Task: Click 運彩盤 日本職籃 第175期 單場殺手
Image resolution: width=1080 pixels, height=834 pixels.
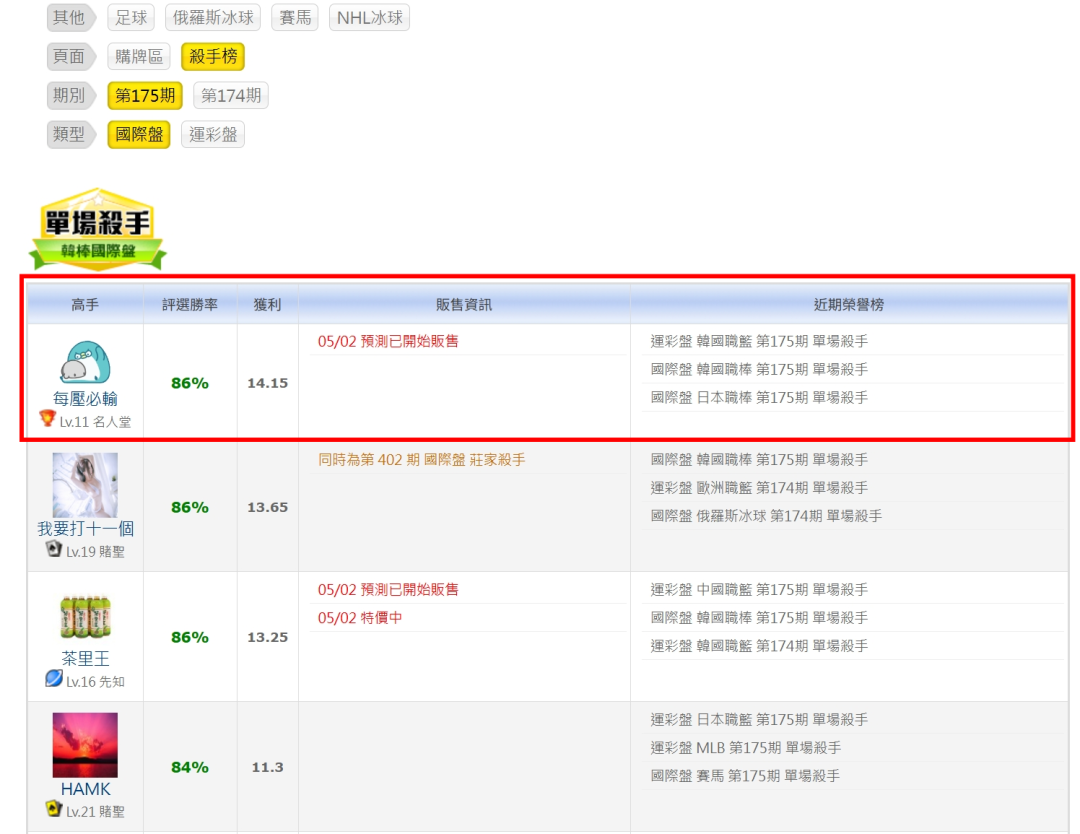Action: point(759,720)
